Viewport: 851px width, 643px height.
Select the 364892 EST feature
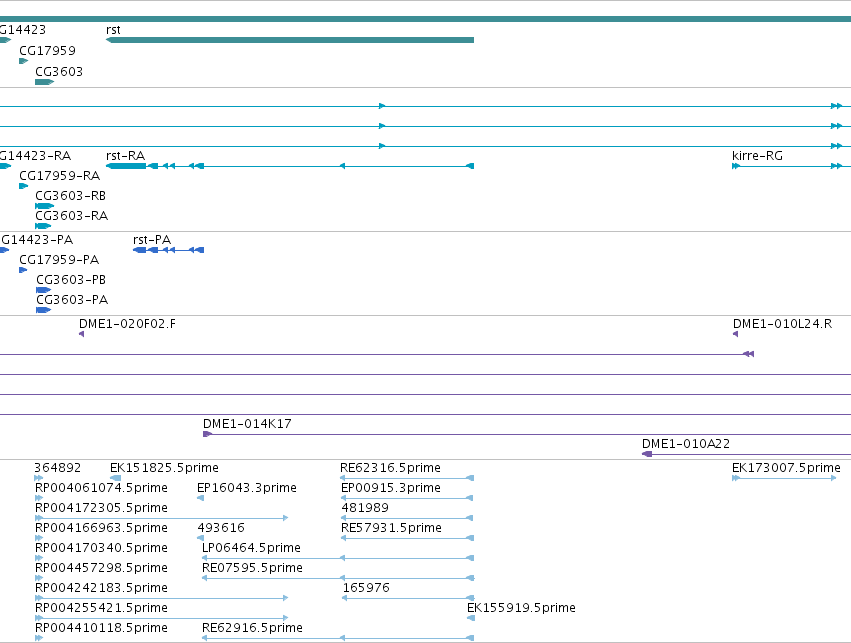pos(39,478)
